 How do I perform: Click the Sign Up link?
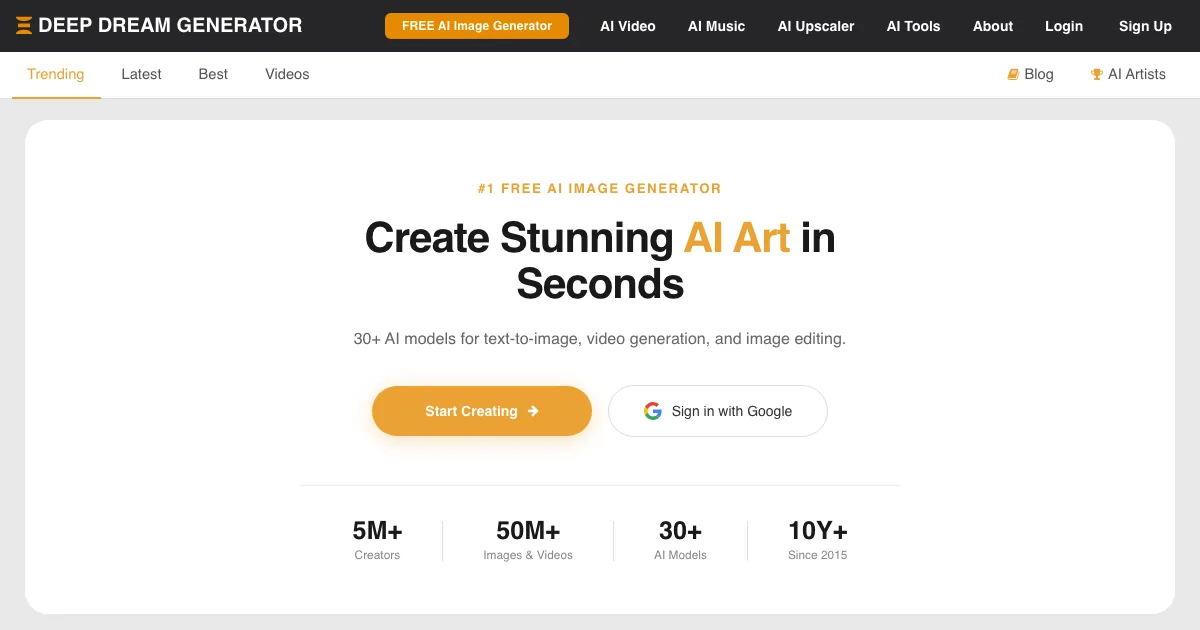[1145, 26]
